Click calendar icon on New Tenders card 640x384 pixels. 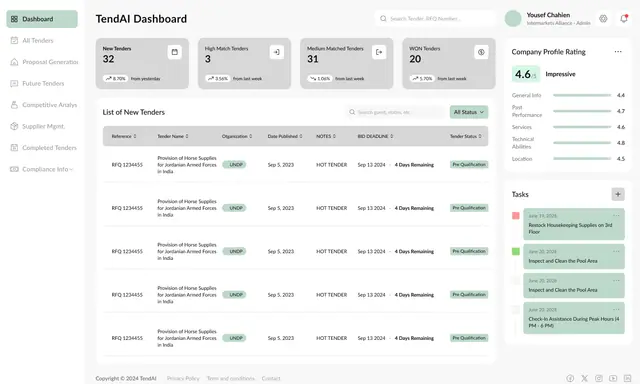(175, 52)
